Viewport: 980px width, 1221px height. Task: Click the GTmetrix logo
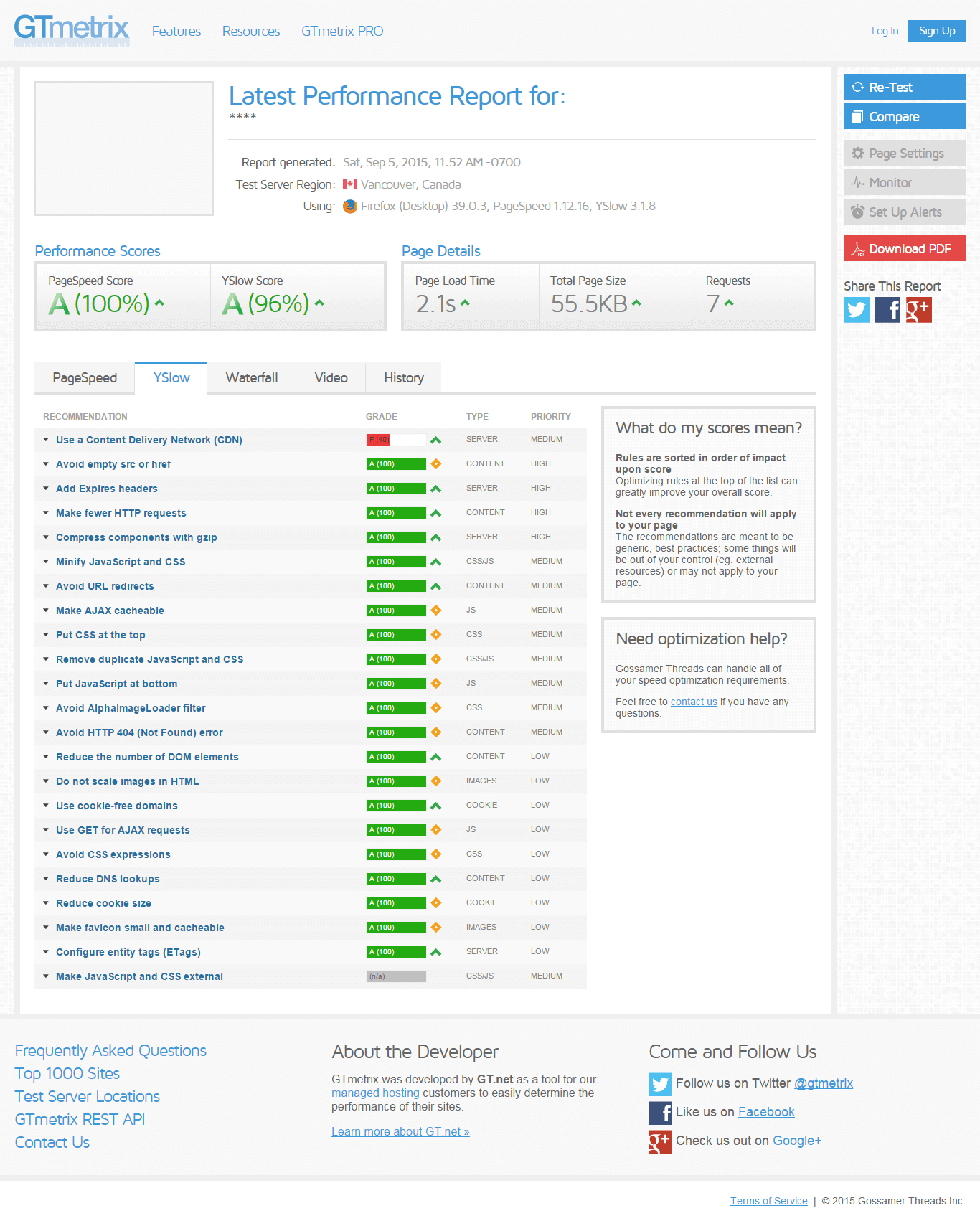72,30
